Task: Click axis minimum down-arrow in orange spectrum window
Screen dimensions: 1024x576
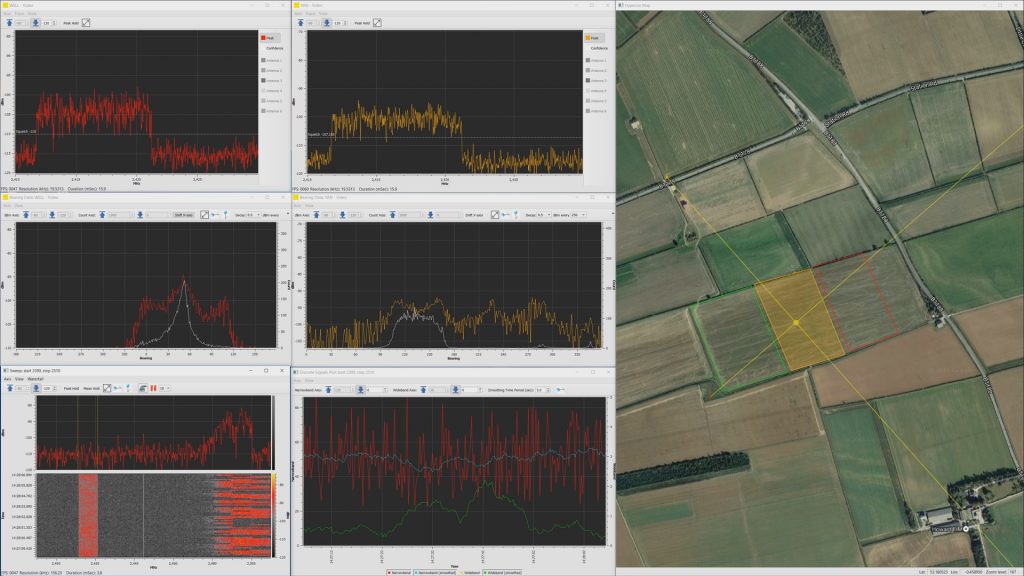Action: coord(329,21)
